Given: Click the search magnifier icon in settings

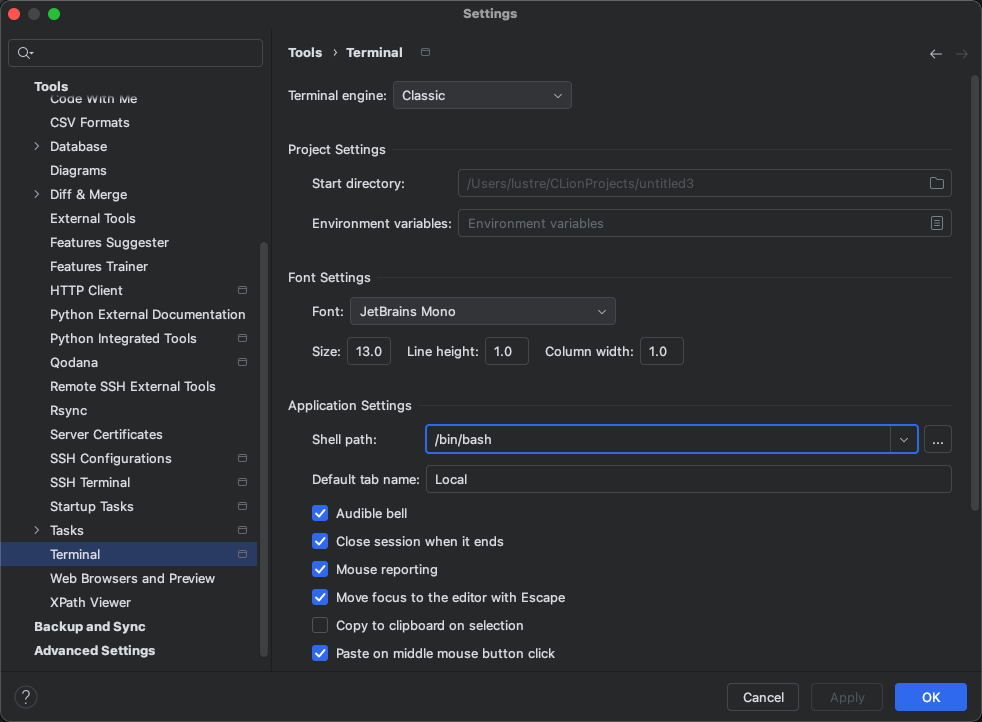Looking at the screenshot, I should point(24,53).
